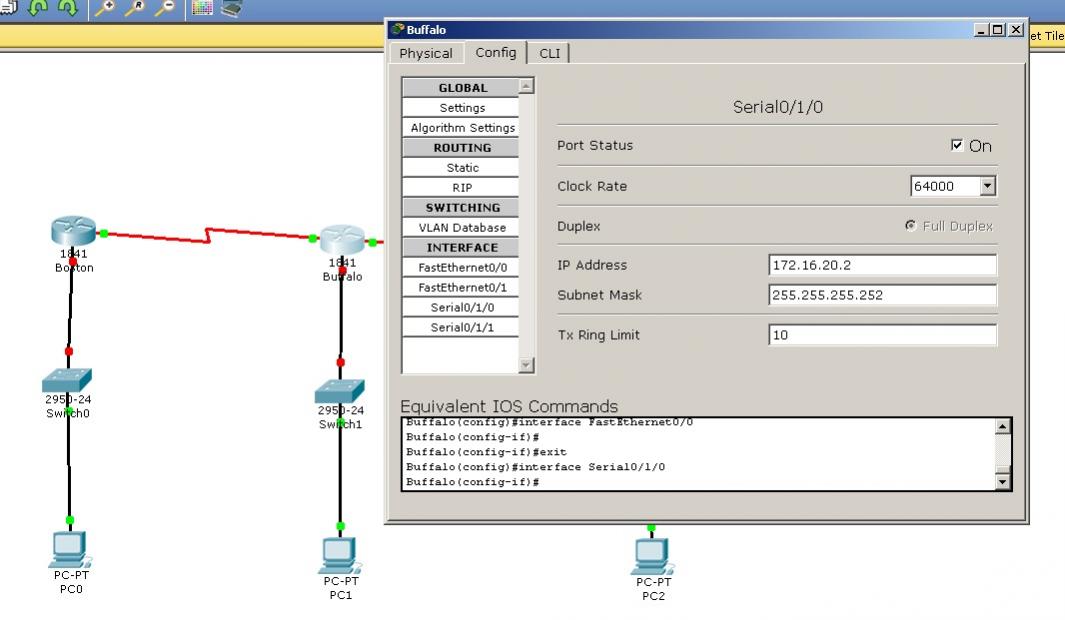Image resolution: width=1065 pixels, height=620 pixels.
Task: Expand the SWITCHING section header
Action: tap(460, 207)
